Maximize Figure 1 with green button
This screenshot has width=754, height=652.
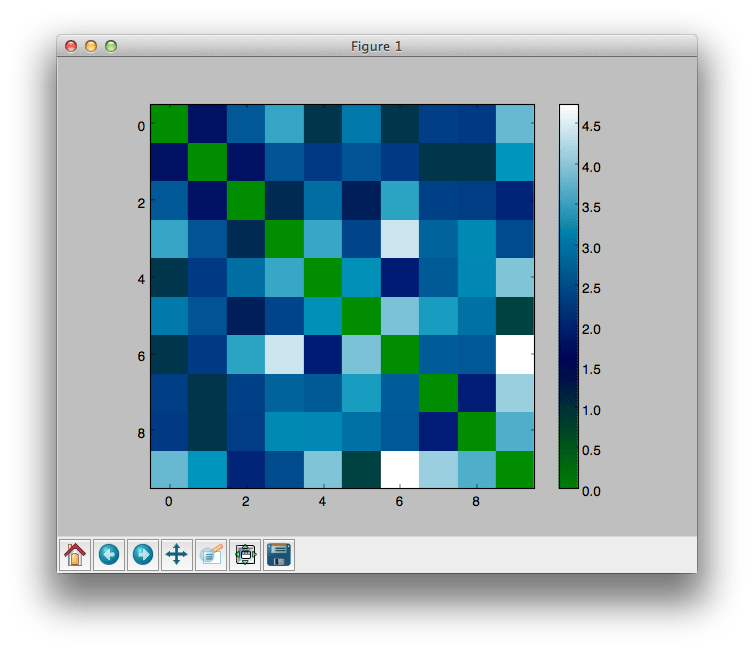111,46
